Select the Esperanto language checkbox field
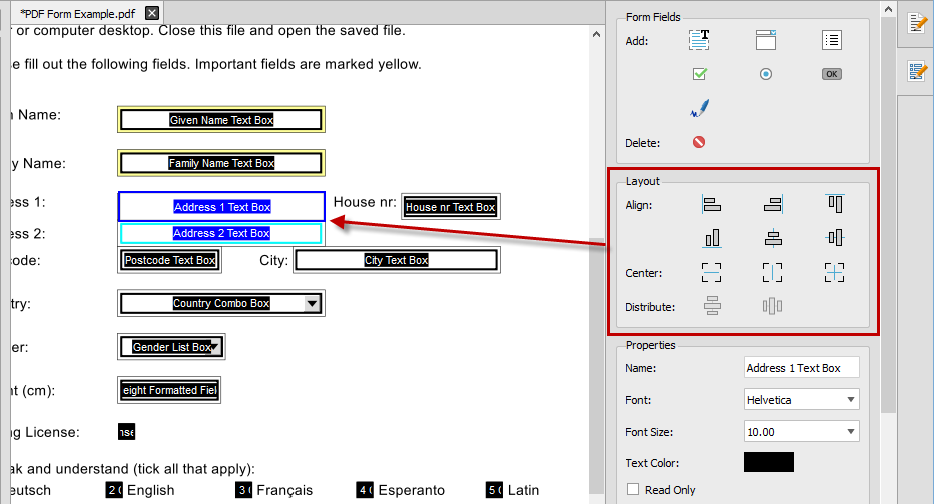 pyautogui.click(x=365, y=490)
